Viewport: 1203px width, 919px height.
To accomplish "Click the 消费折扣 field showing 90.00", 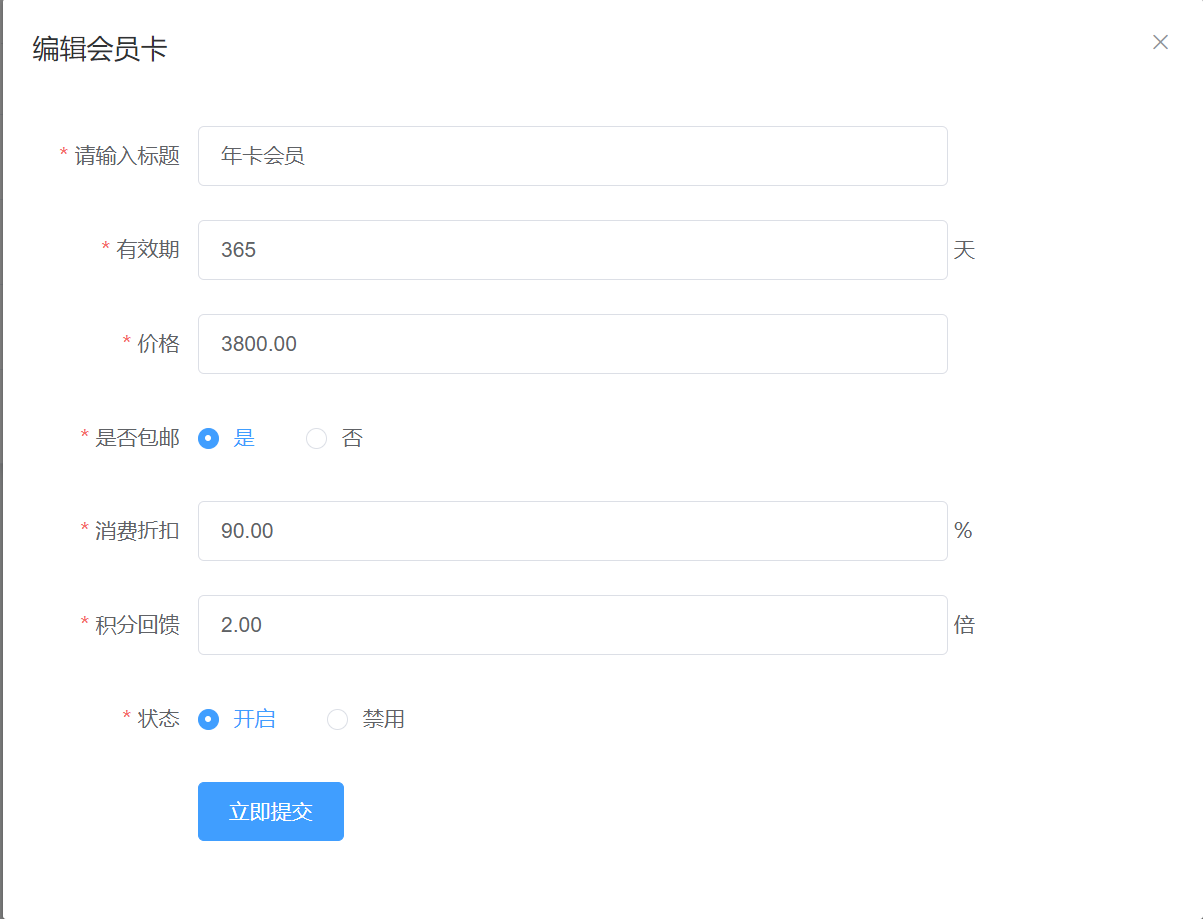I will (572, 531).
